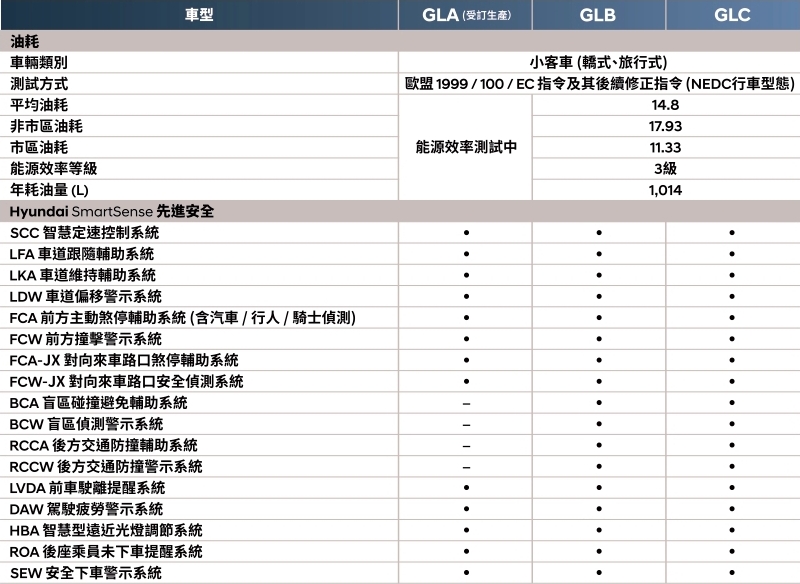This screenshot has width=800, height=584.
Task: Click the 1,014 annual fuel value
Action: point(665,190)
